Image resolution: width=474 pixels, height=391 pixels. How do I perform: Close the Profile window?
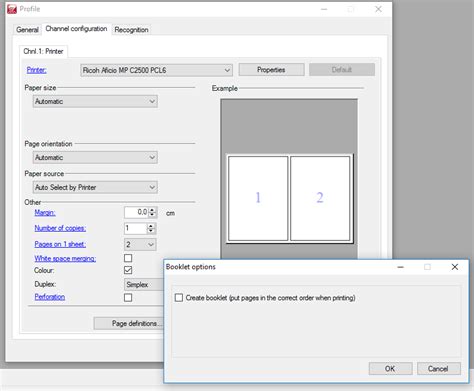click(x=378, y=9)
